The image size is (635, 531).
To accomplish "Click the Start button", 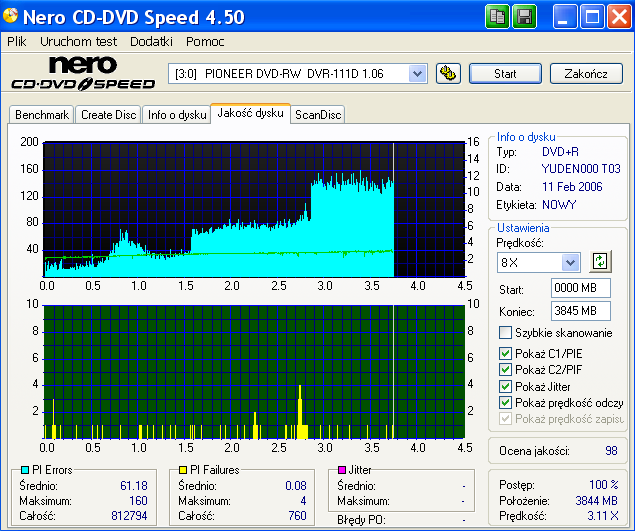I will click(x=505, y=74).
